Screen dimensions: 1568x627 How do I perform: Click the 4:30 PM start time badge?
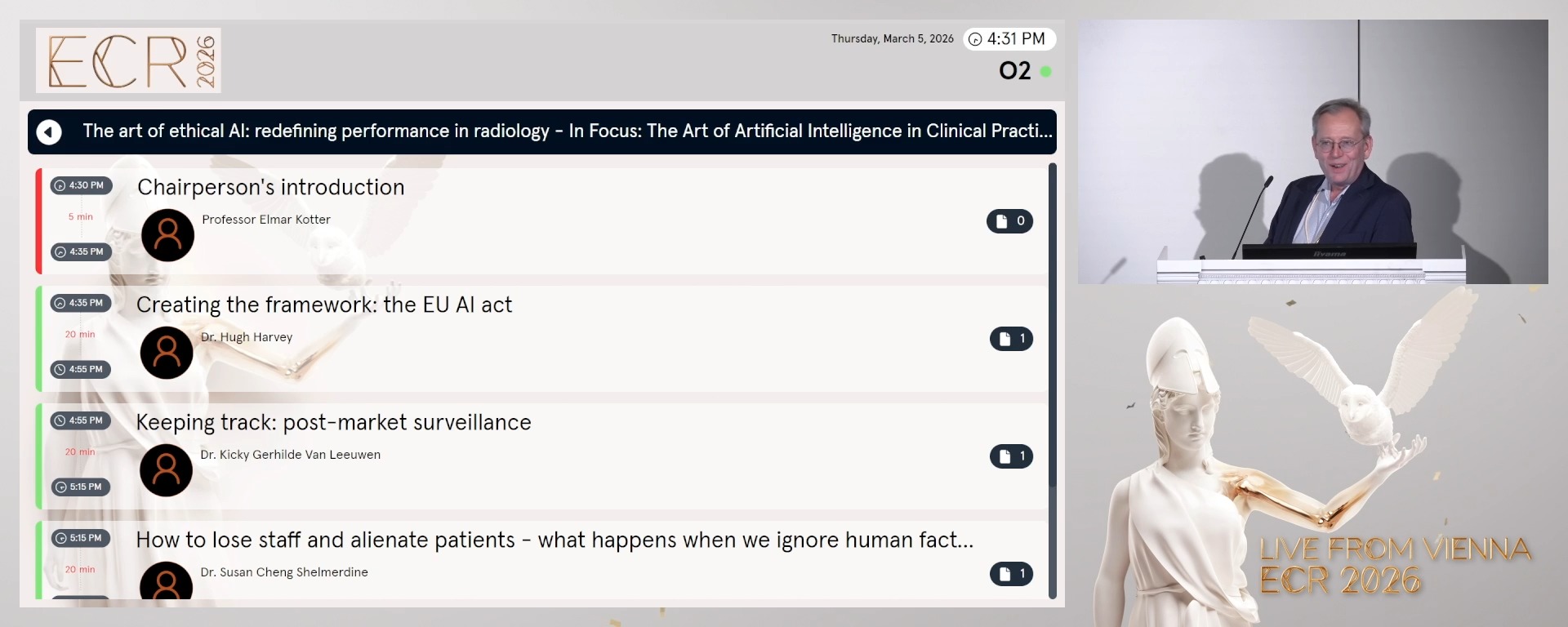coord(82,185)
